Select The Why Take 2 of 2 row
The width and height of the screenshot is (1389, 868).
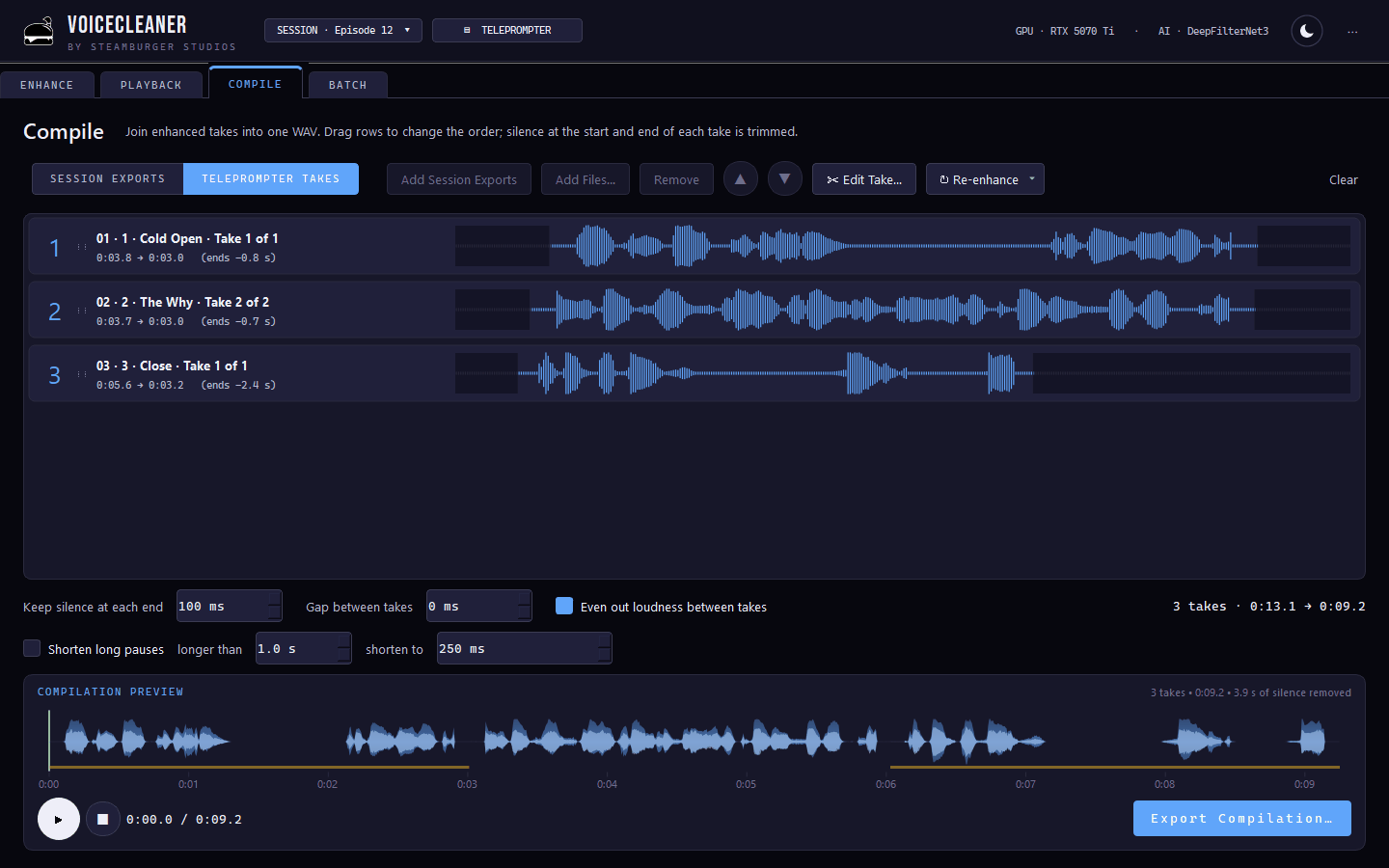click(x=694, y=311)
